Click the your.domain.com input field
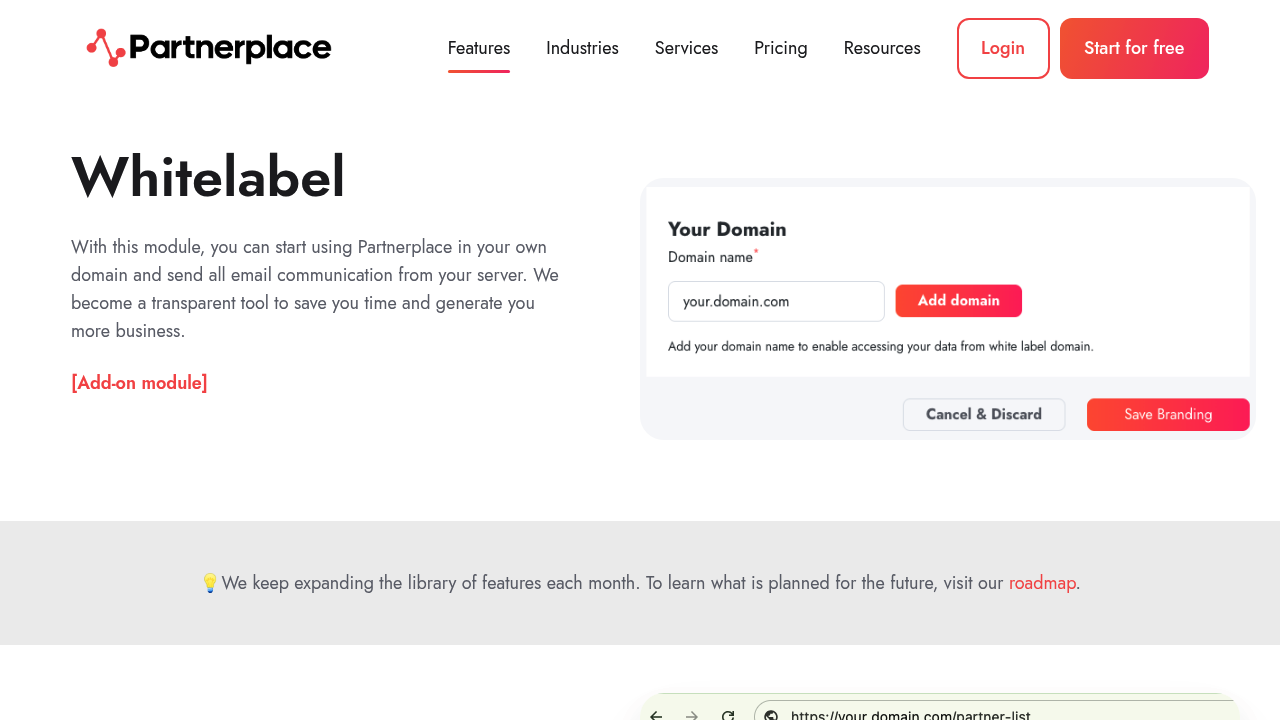The height and width of the screenshot is (720, 1280). coord(776,301)
